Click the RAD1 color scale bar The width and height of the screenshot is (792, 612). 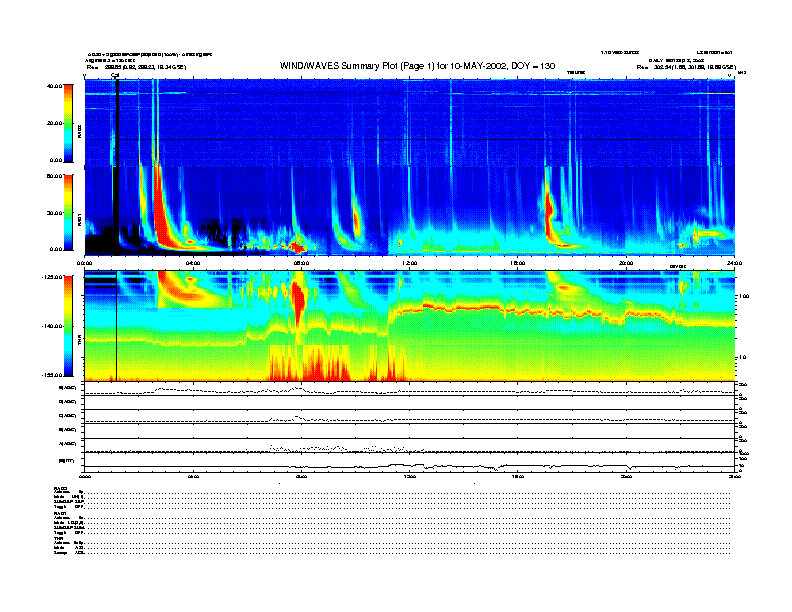[68, 212]
